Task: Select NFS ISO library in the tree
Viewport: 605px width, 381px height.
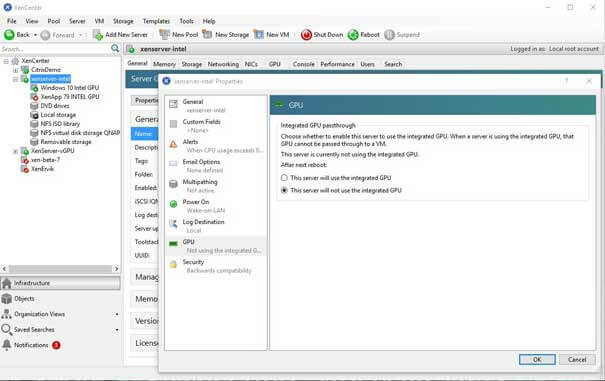Action: point(60,124)
